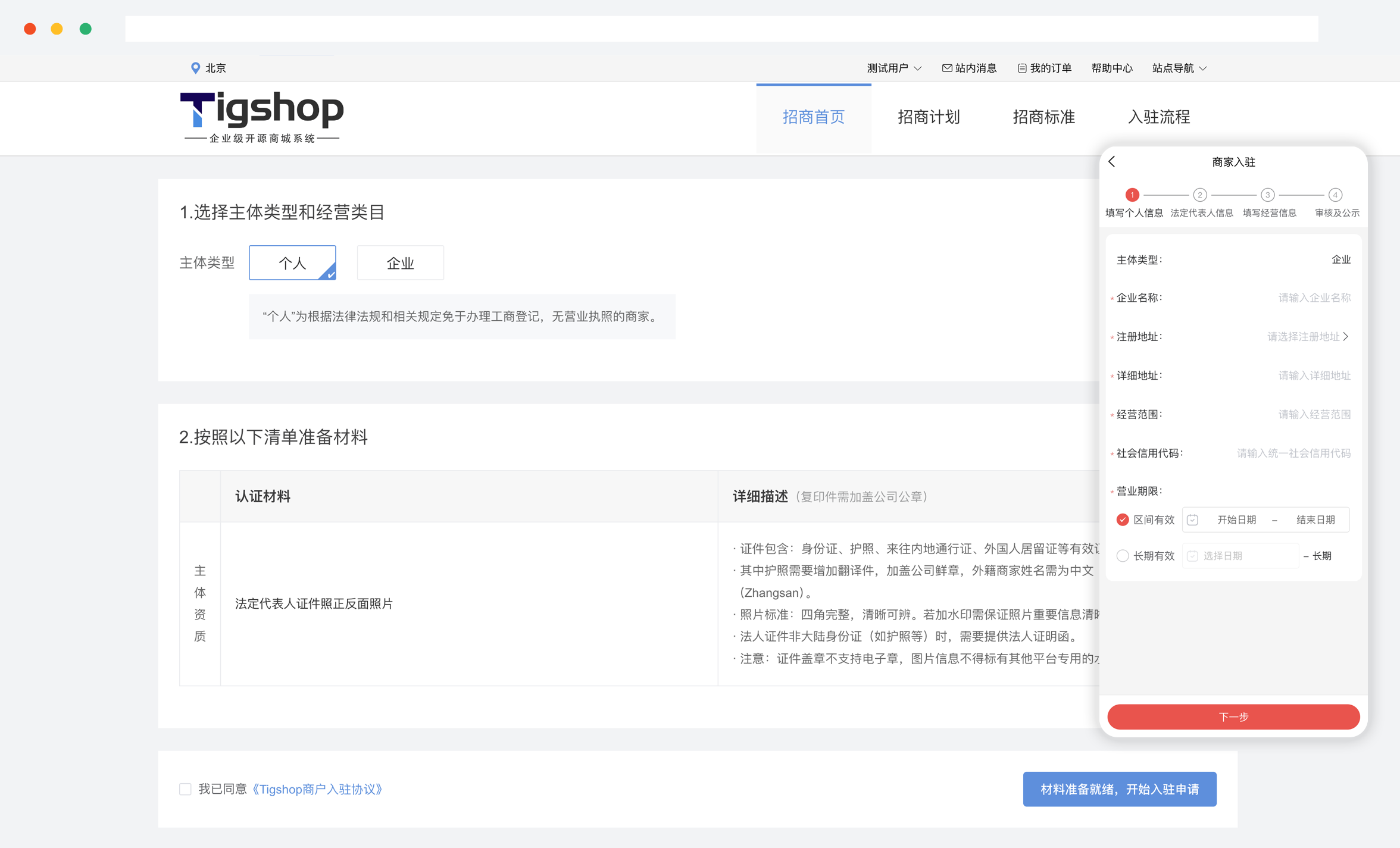The height and width of the screenshot is (848, 1400).
Task: Click the 北京 city label
Action: coord(215,68)
